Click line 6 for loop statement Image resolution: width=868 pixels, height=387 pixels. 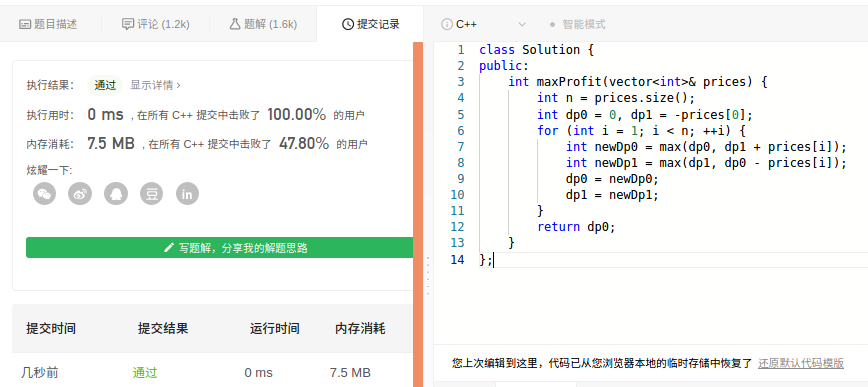[642, 131]
